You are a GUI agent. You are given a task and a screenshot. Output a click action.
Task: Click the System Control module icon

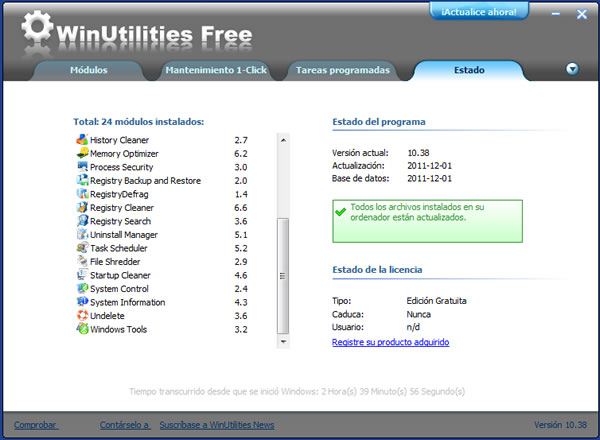coord(82,288)
